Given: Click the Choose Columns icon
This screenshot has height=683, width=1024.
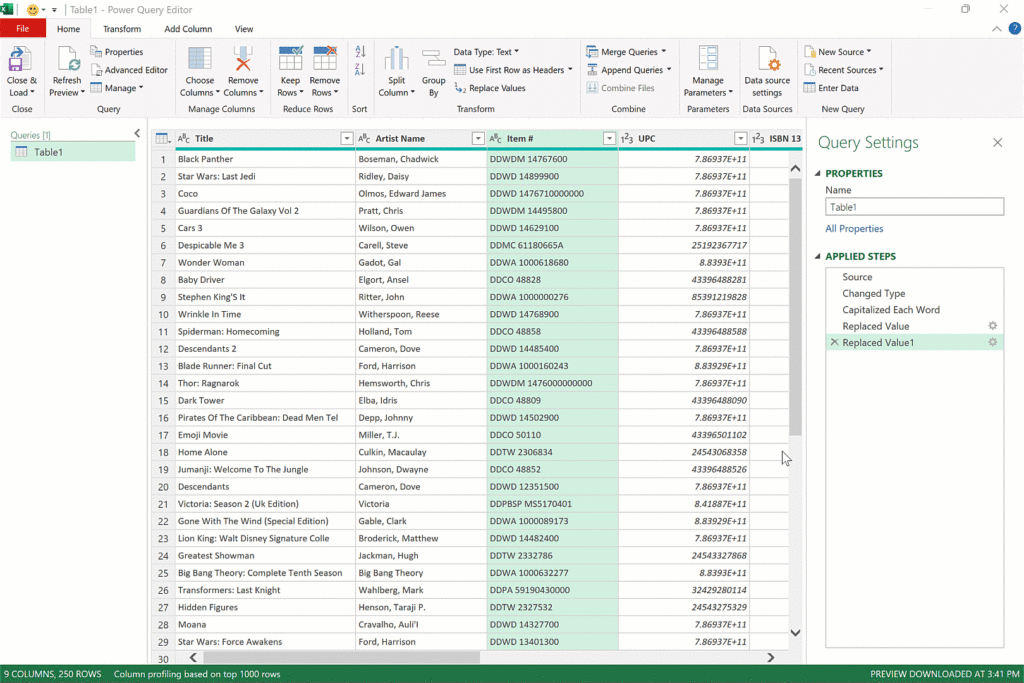Looking at the screenshot, I should pos(200,59).
